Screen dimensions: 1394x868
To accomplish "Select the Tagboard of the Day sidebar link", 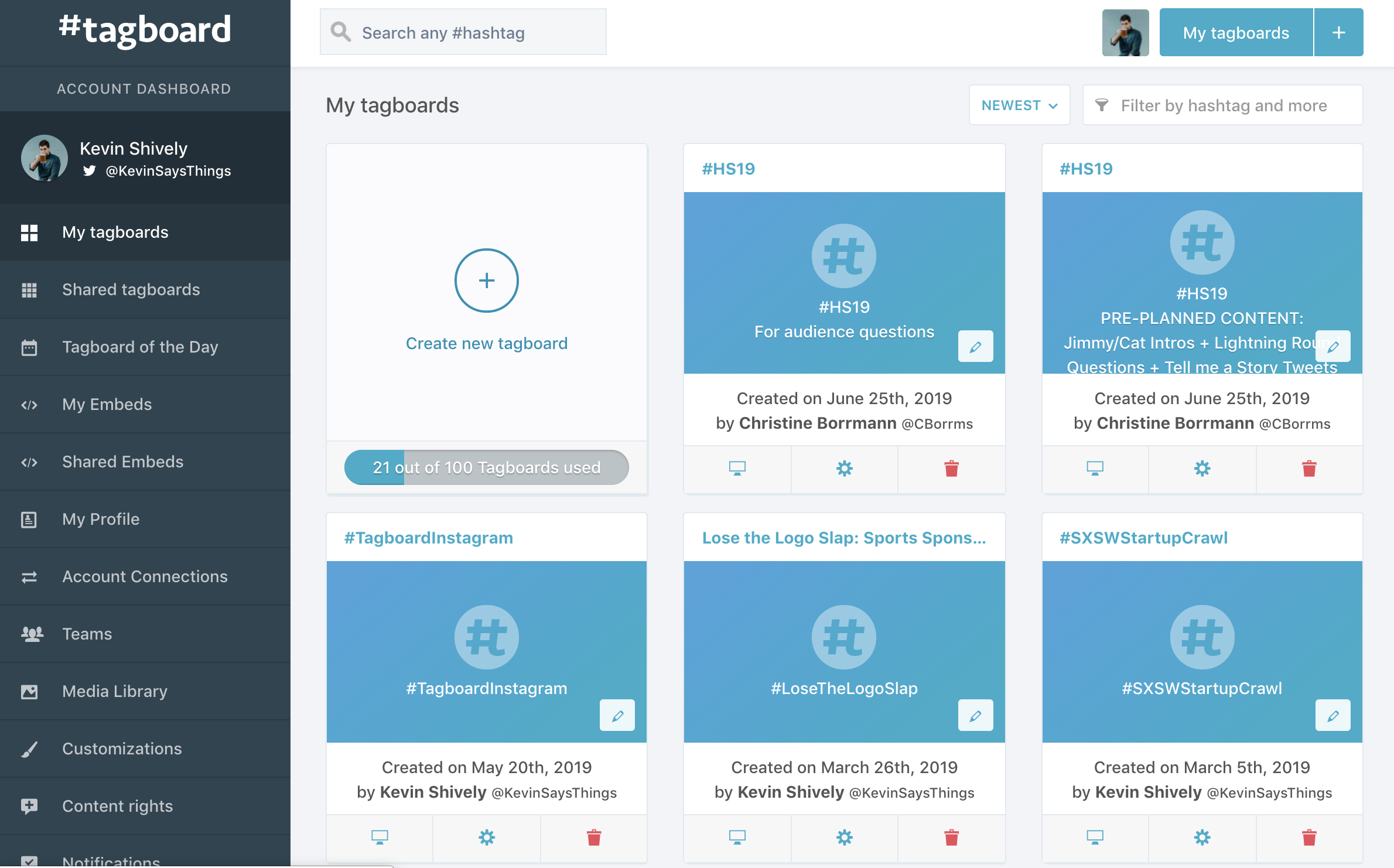I will pos(143,346).
